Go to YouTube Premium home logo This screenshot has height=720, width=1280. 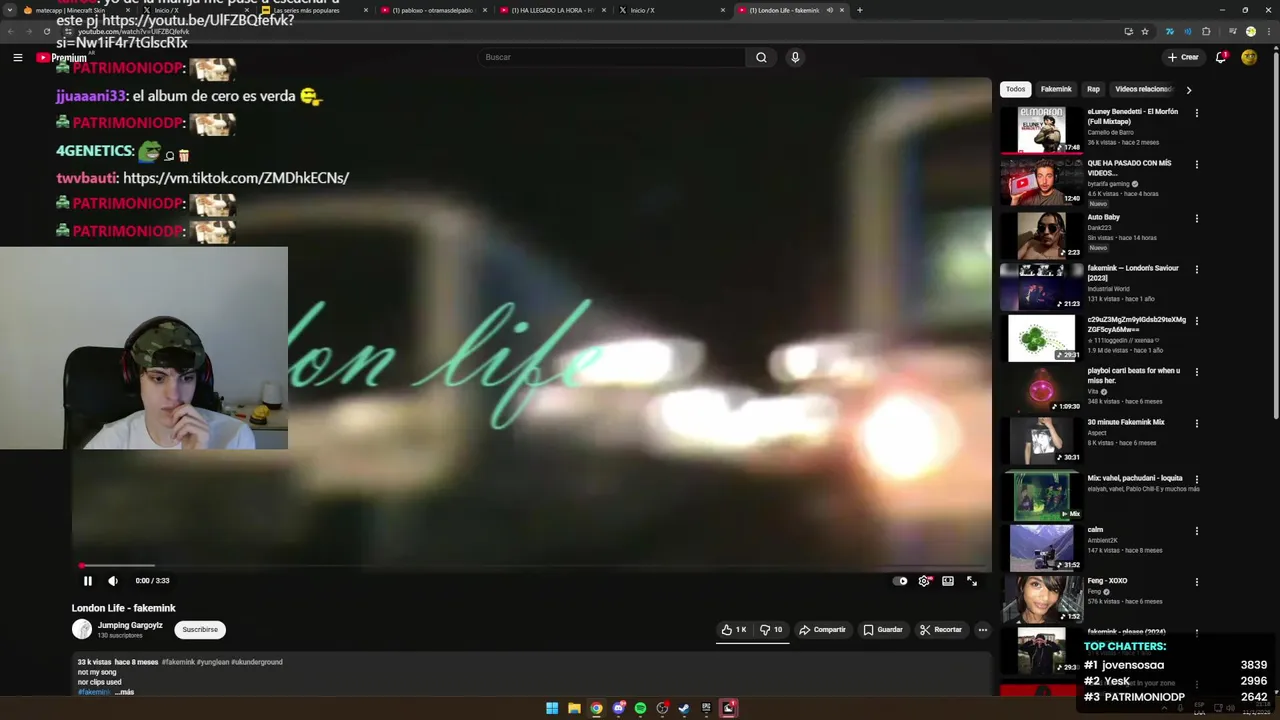point(62,57)
